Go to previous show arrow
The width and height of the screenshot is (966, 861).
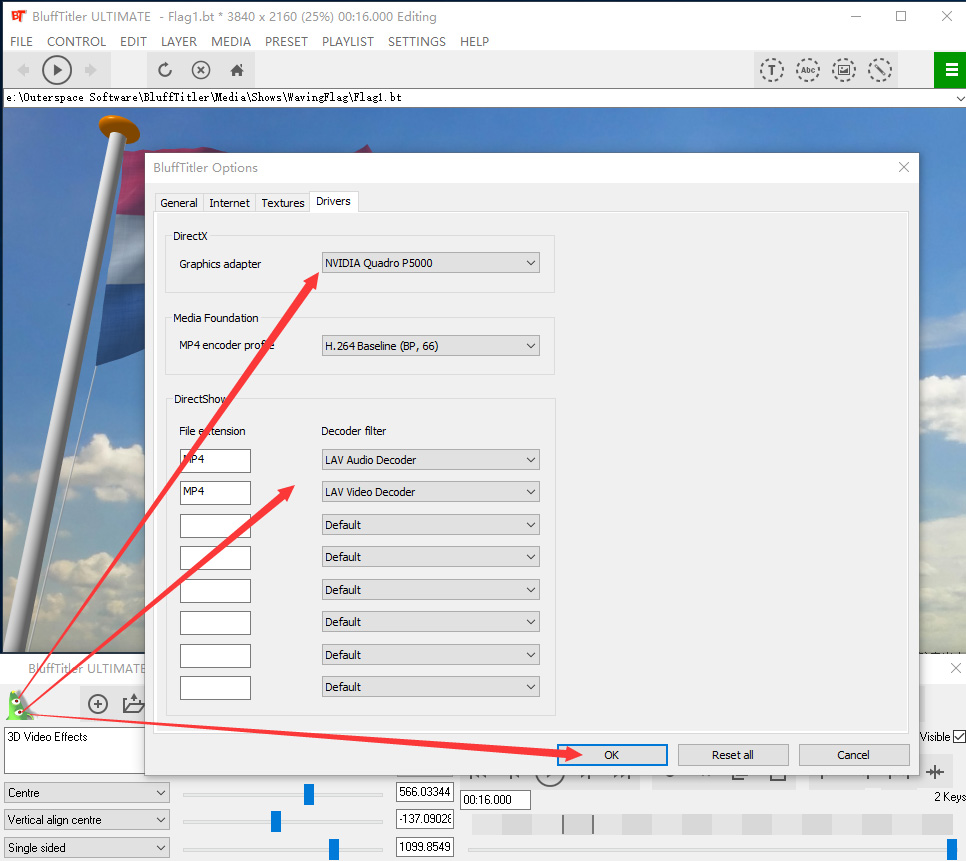[x=23, y=70]
